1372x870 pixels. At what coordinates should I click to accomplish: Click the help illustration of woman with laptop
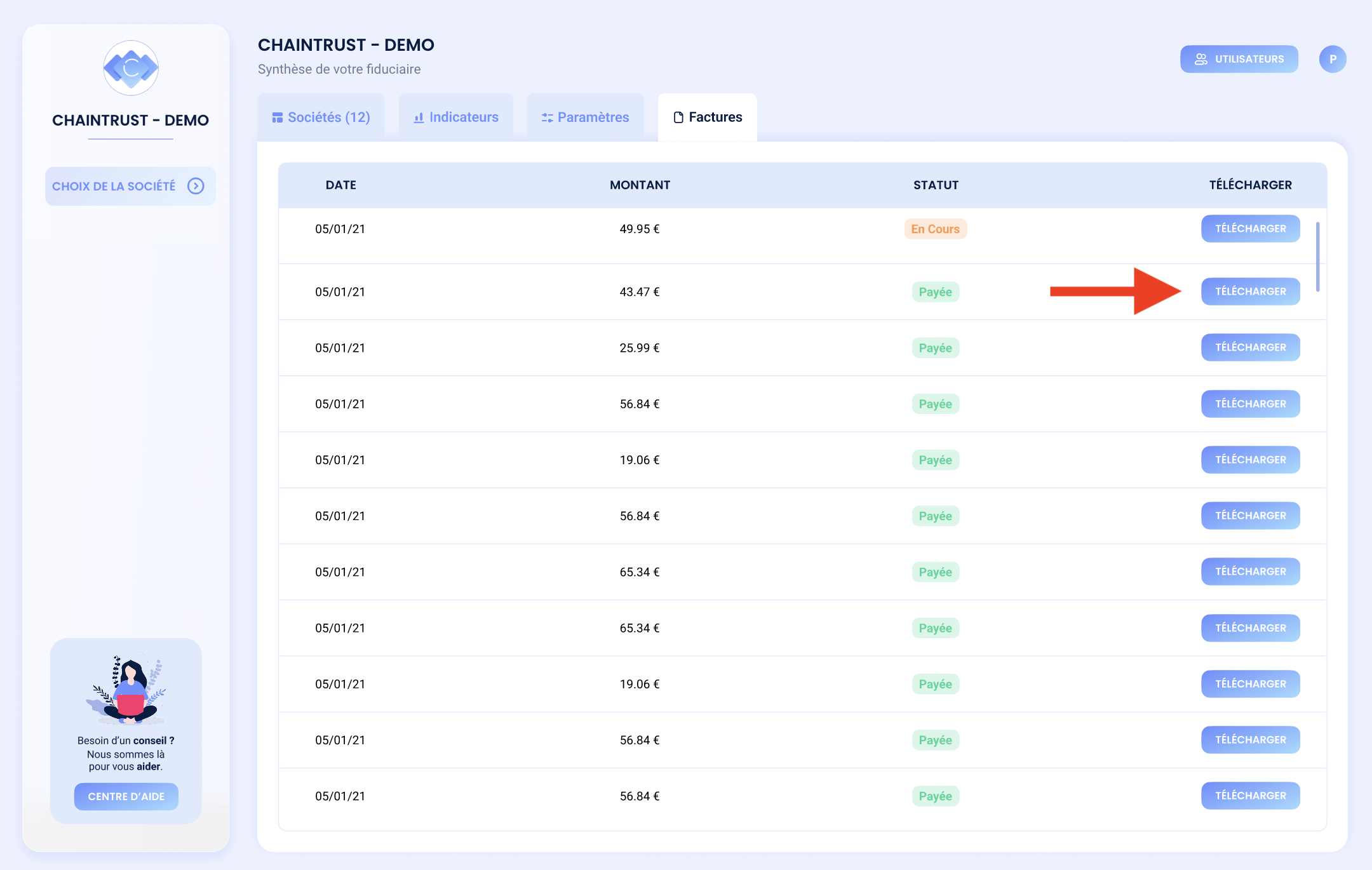click(126, 690)
